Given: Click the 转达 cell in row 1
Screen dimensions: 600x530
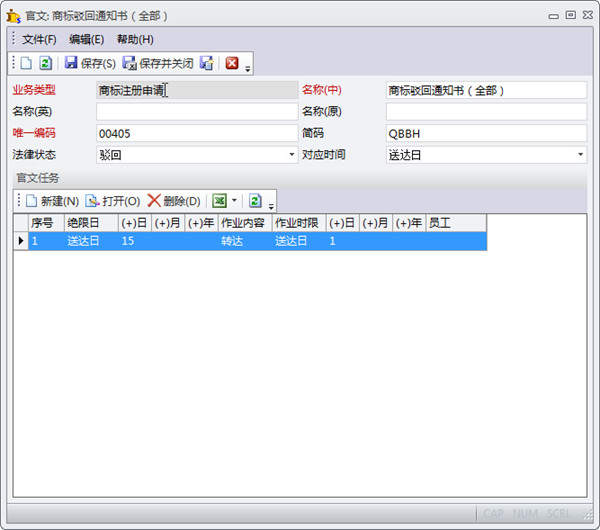Looking at the screenshot, I should click(245, 241).
